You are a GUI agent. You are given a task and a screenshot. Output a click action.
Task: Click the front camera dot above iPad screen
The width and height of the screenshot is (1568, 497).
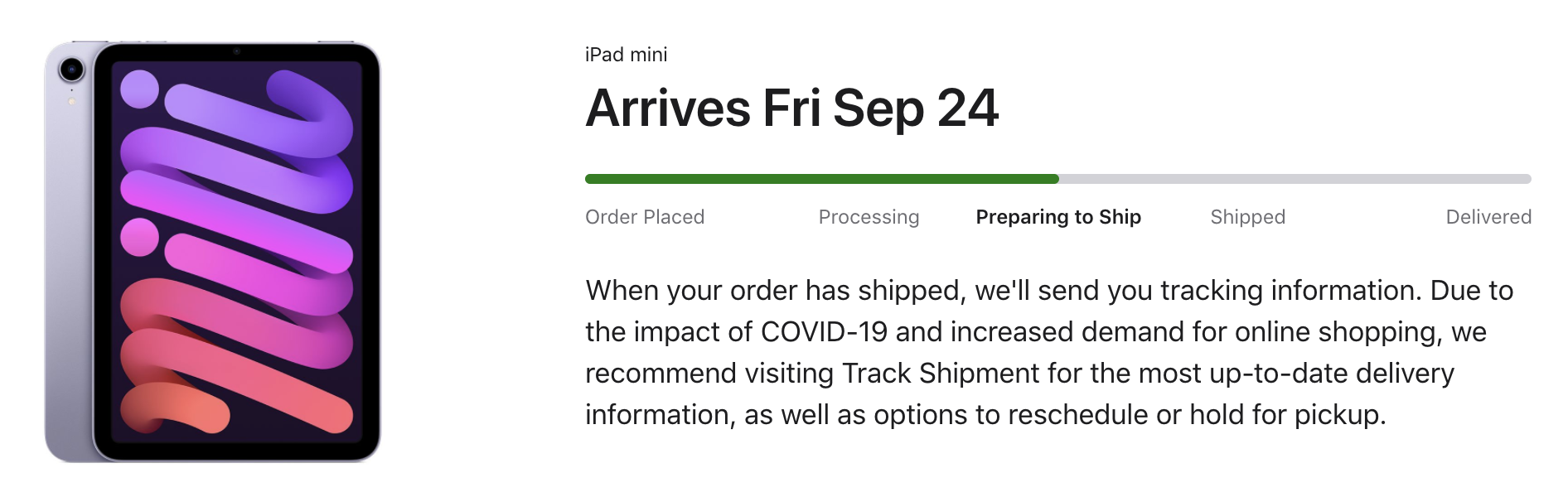[x=236, y=51]
